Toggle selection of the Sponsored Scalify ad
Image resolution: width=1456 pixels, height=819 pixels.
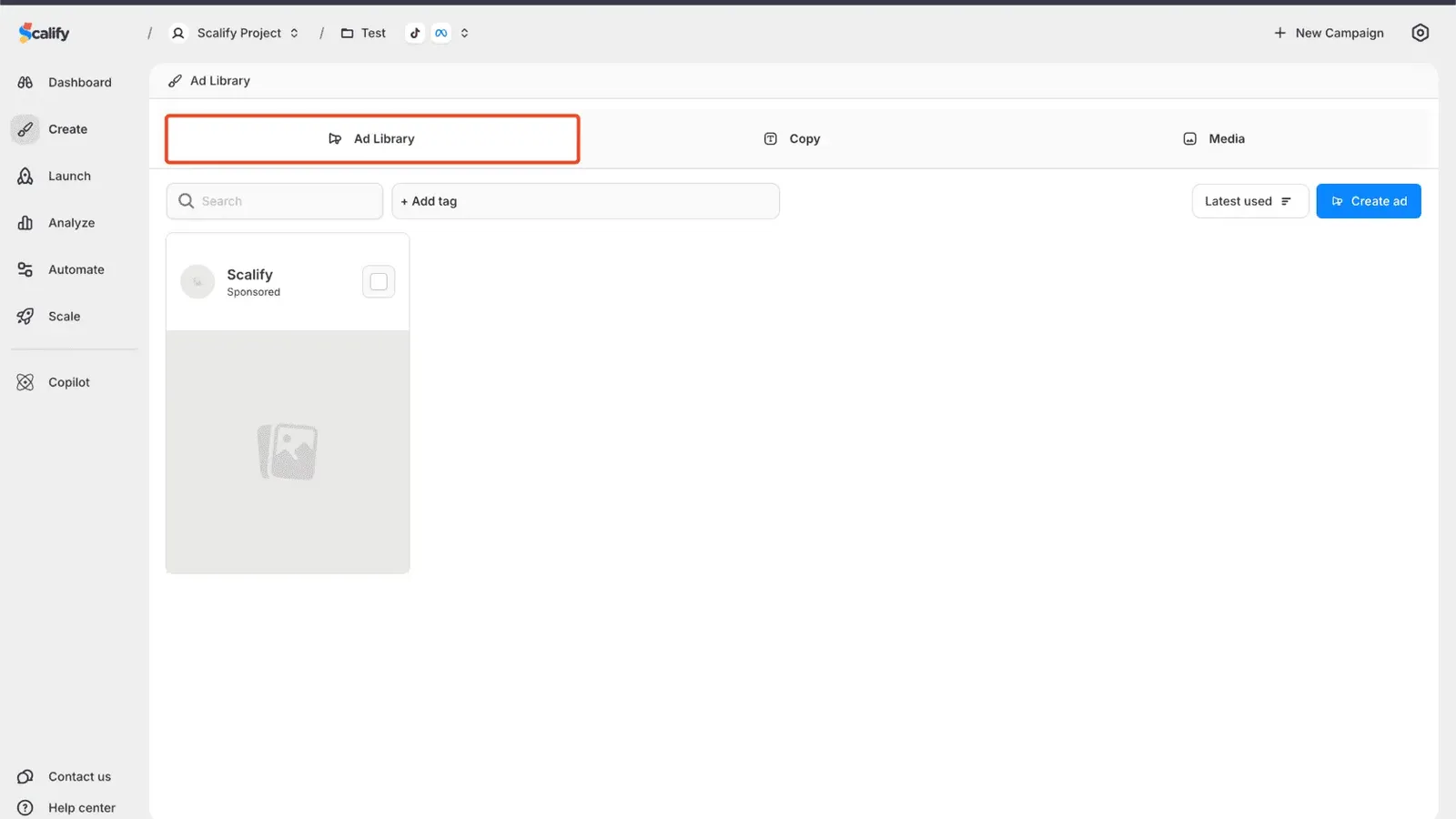(x=379, y=281)
